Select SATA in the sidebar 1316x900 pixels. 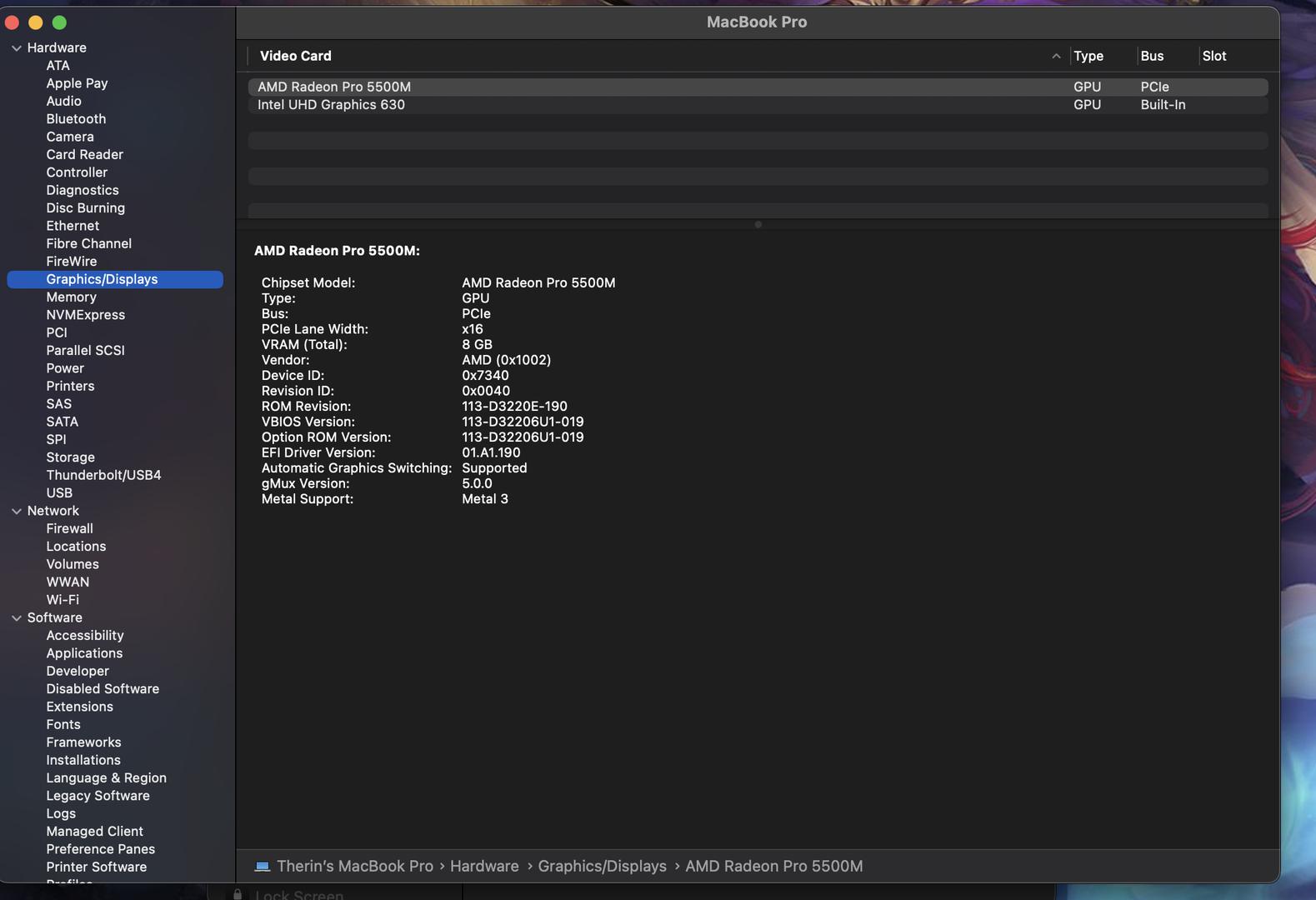[x=62, y=422]
